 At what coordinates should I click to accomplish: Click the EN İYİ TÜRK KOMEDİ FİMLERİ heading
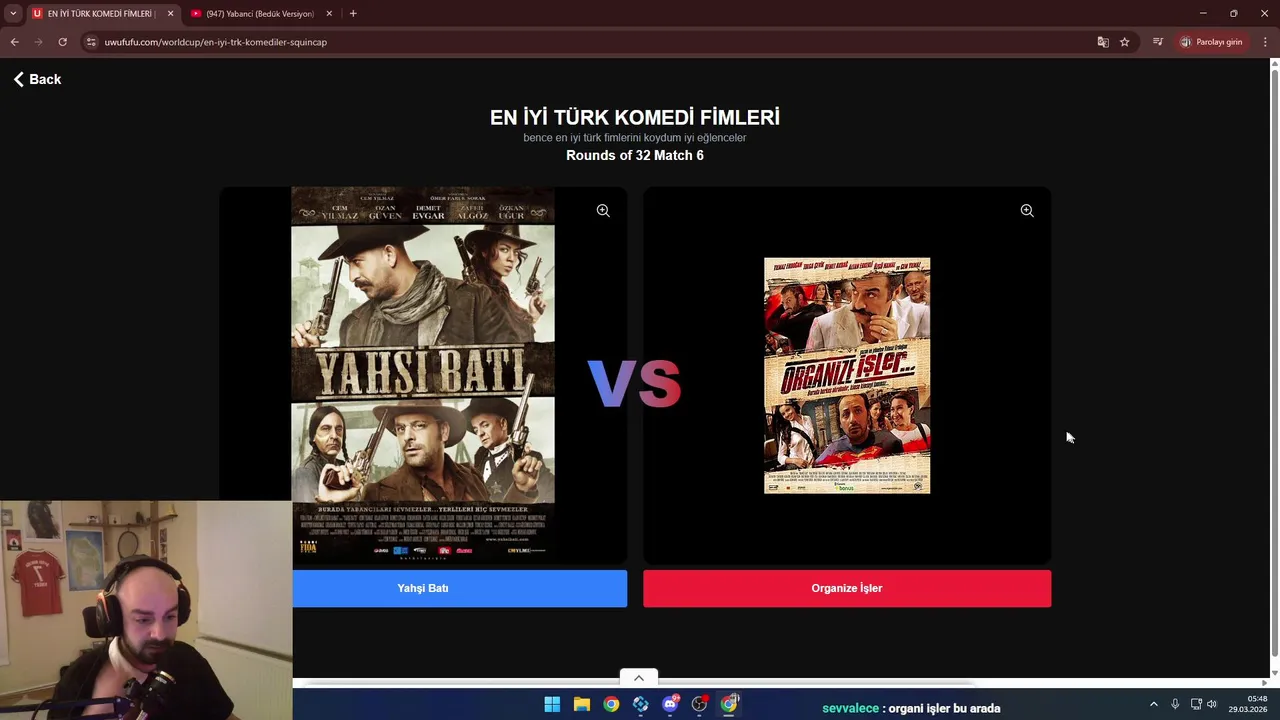point(635,117)
